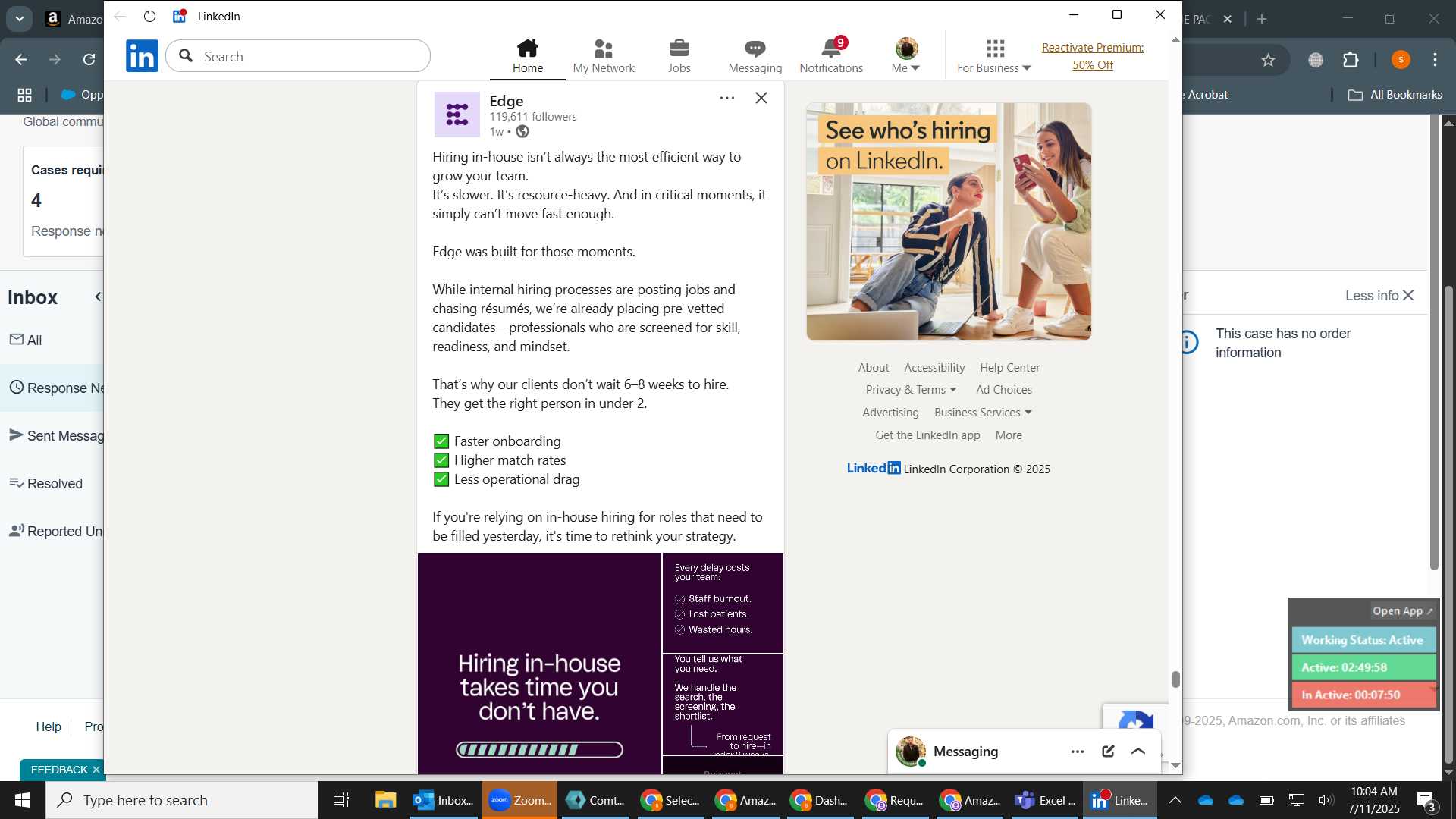
Task: Switch to Outlook Inbox on taskbar
Action: click(444, 800)
